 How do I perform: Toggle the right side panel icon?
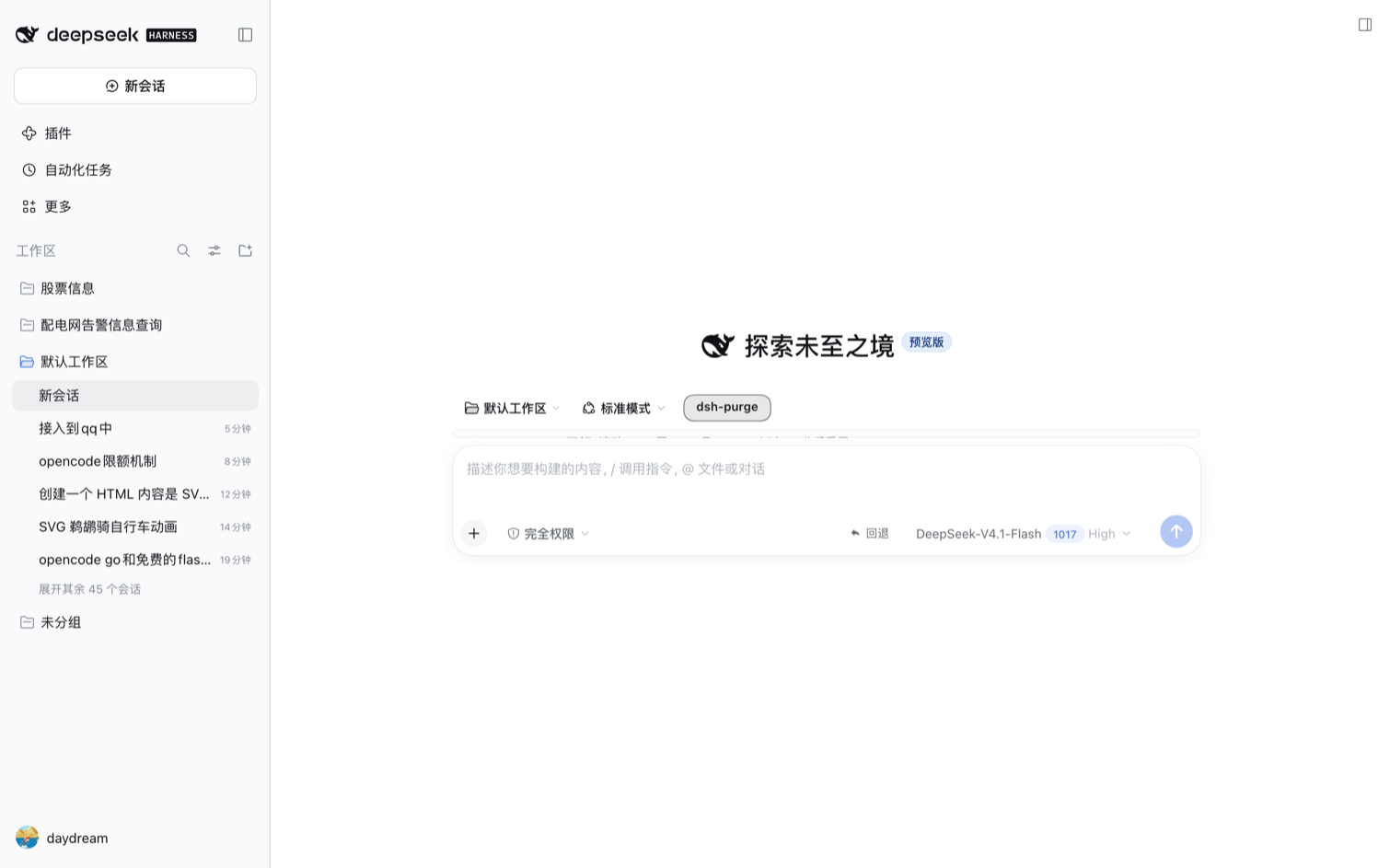(1365, 25)
